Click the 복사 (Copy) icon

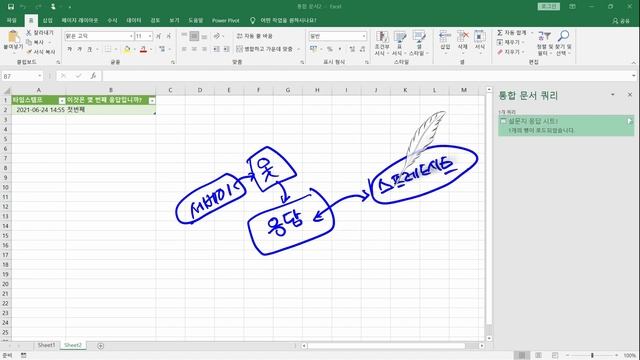coord(29,42)
